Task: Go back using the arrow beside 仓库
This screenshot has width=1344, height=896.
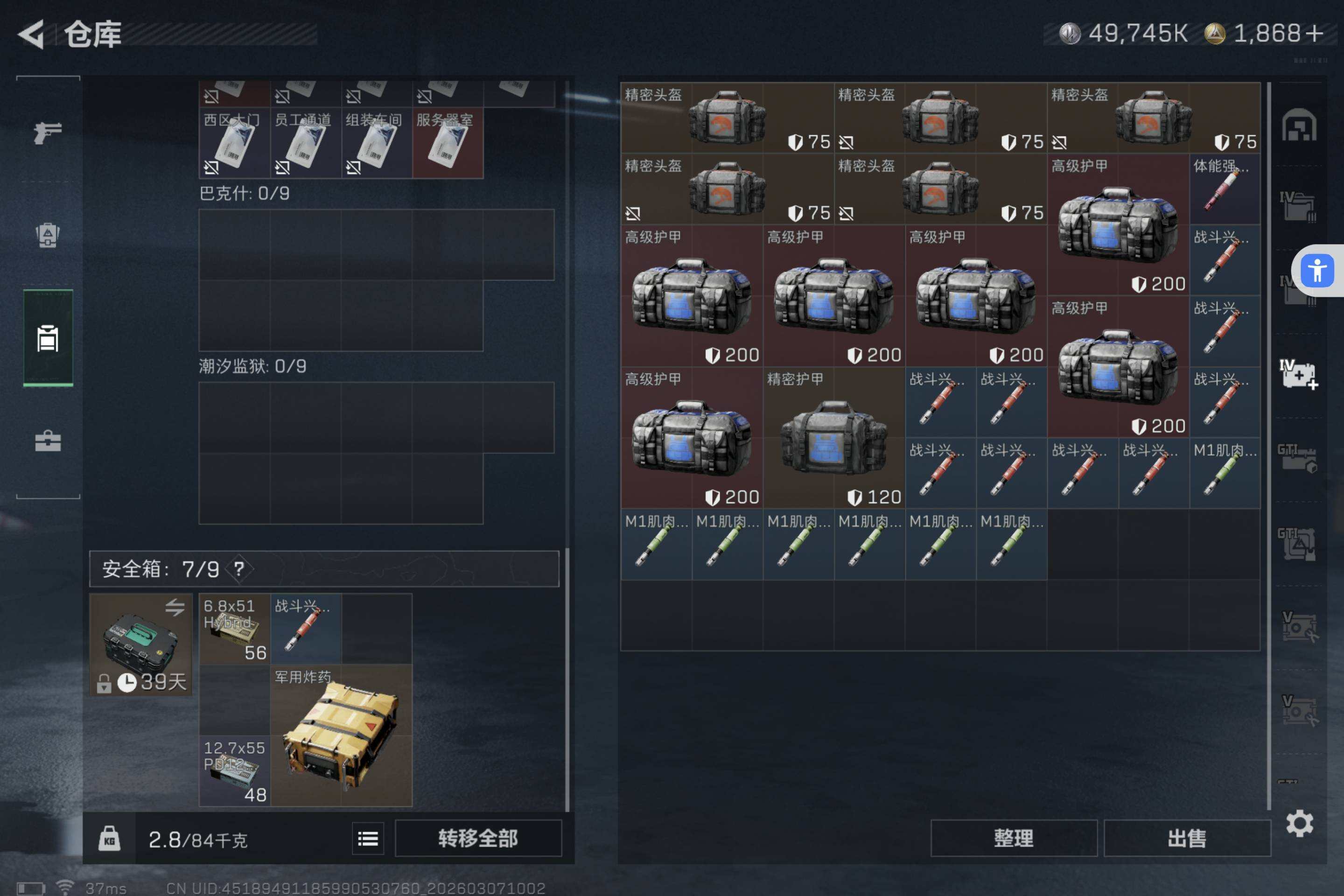Action: tap(31, 34)
